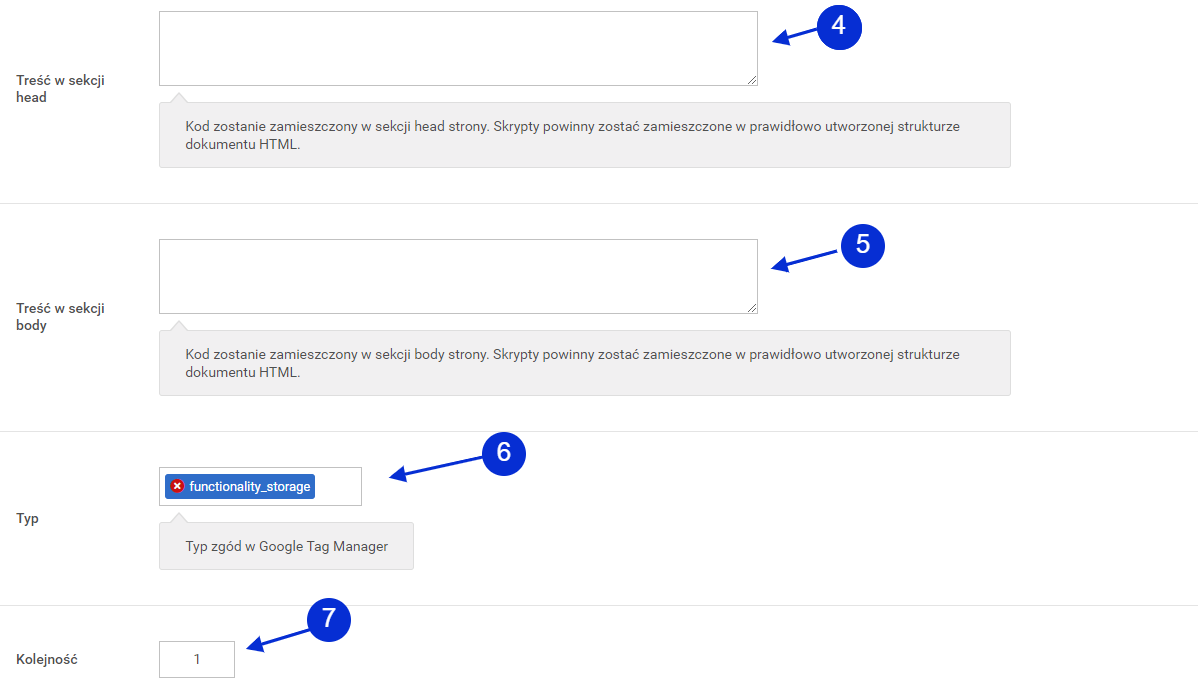Click the 'Treść w sekcji head' label
The image size is (1198, 691).
click(x=60, y=89)
